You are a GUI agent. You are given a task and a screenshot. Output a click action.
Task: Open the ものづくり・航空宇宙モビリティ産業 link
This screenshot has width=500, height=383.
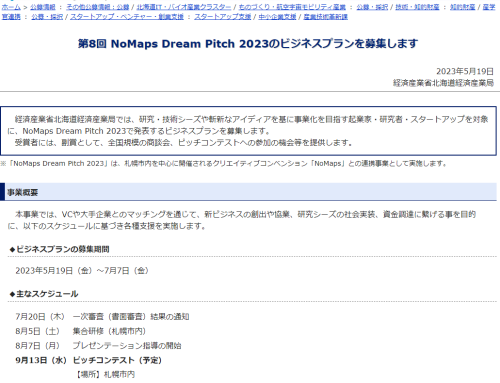(292, 7)
